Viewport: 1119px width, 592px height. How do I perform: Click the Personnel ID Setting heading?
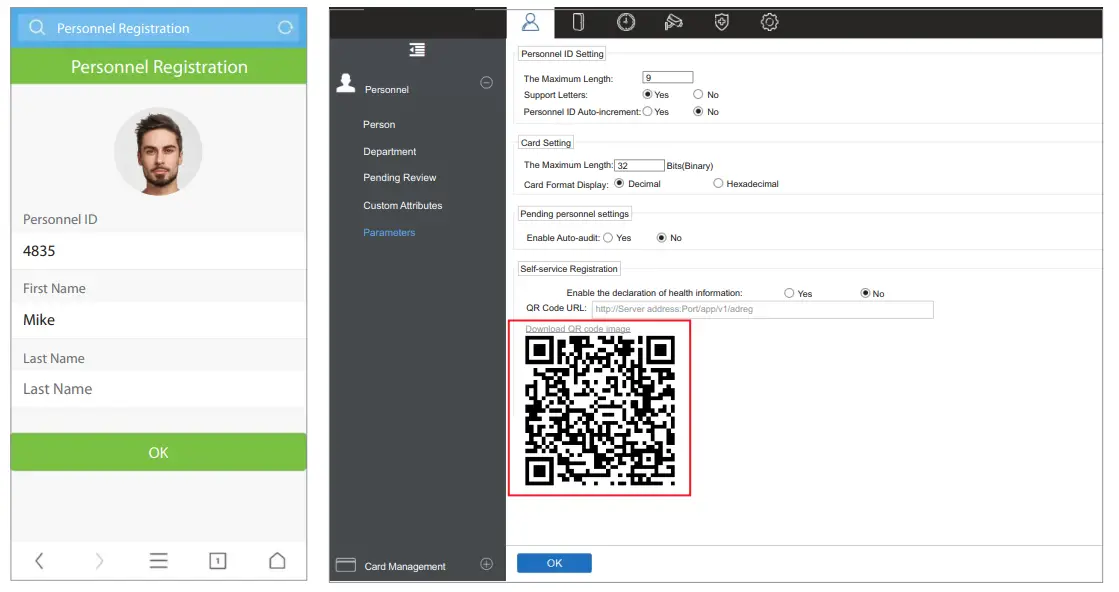tap(562, 53)
